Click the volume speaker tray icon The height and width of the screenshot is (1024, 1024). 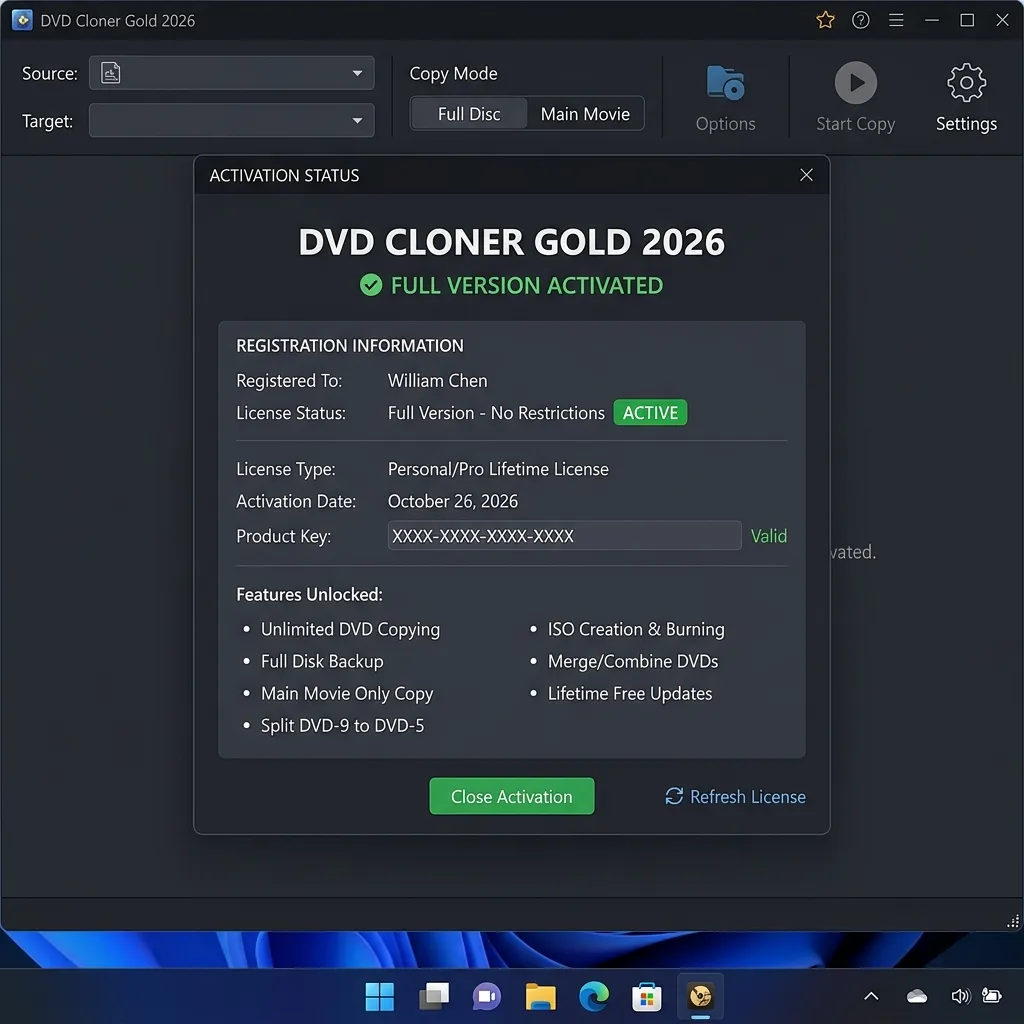(961, 996)
